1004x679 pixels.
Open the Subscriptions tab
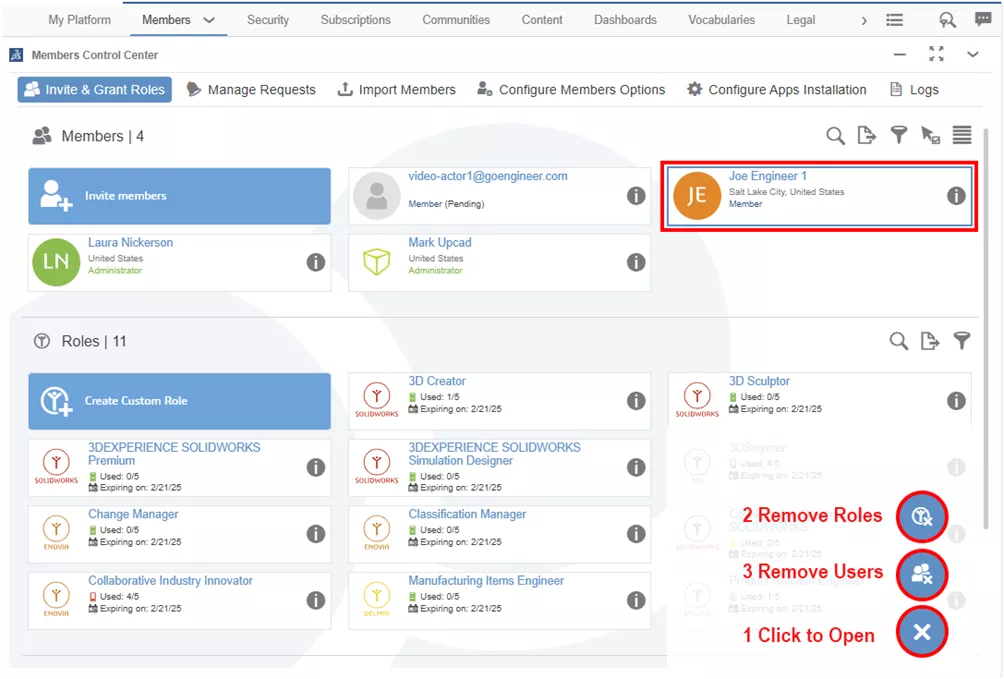pyautogui.click(x=355, y=20)
